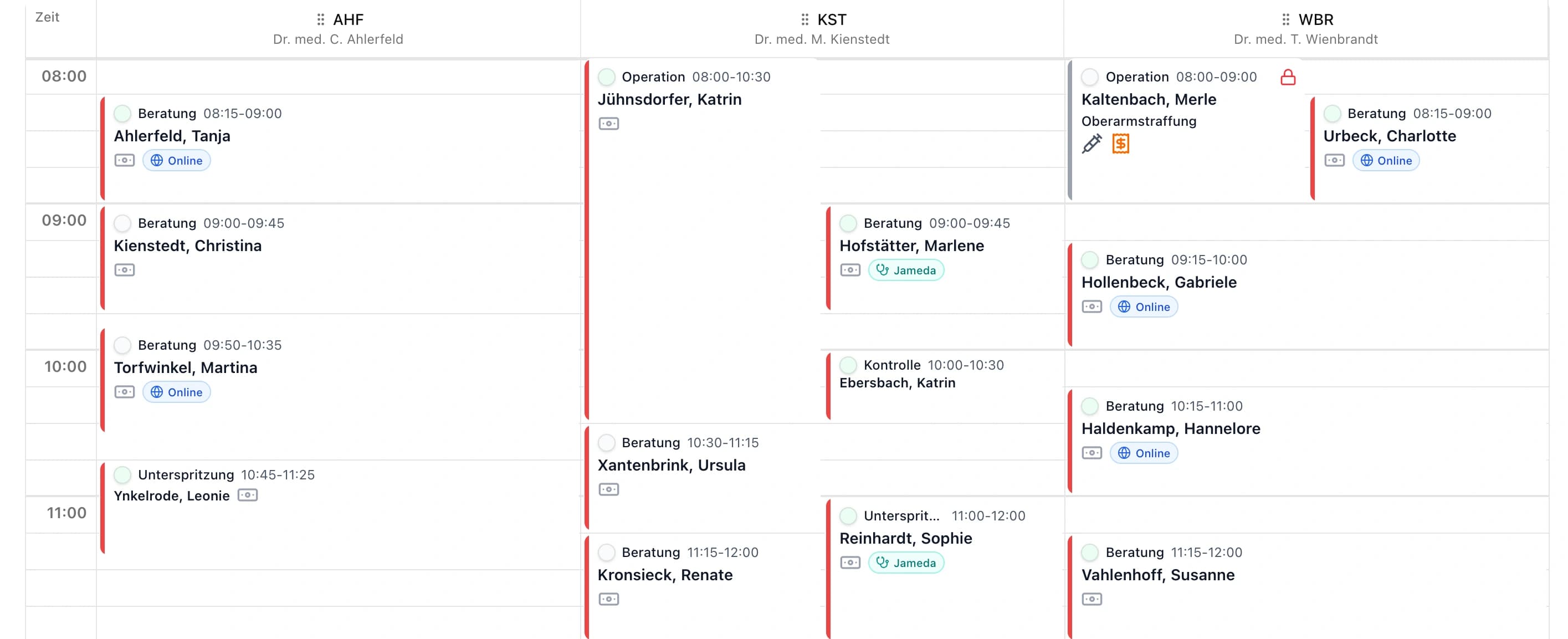The height and width of the screenshot is (639, 1568).
Task: Click the syringe icon under Oberarmstraffung
Action: (x=1092, y=144)
